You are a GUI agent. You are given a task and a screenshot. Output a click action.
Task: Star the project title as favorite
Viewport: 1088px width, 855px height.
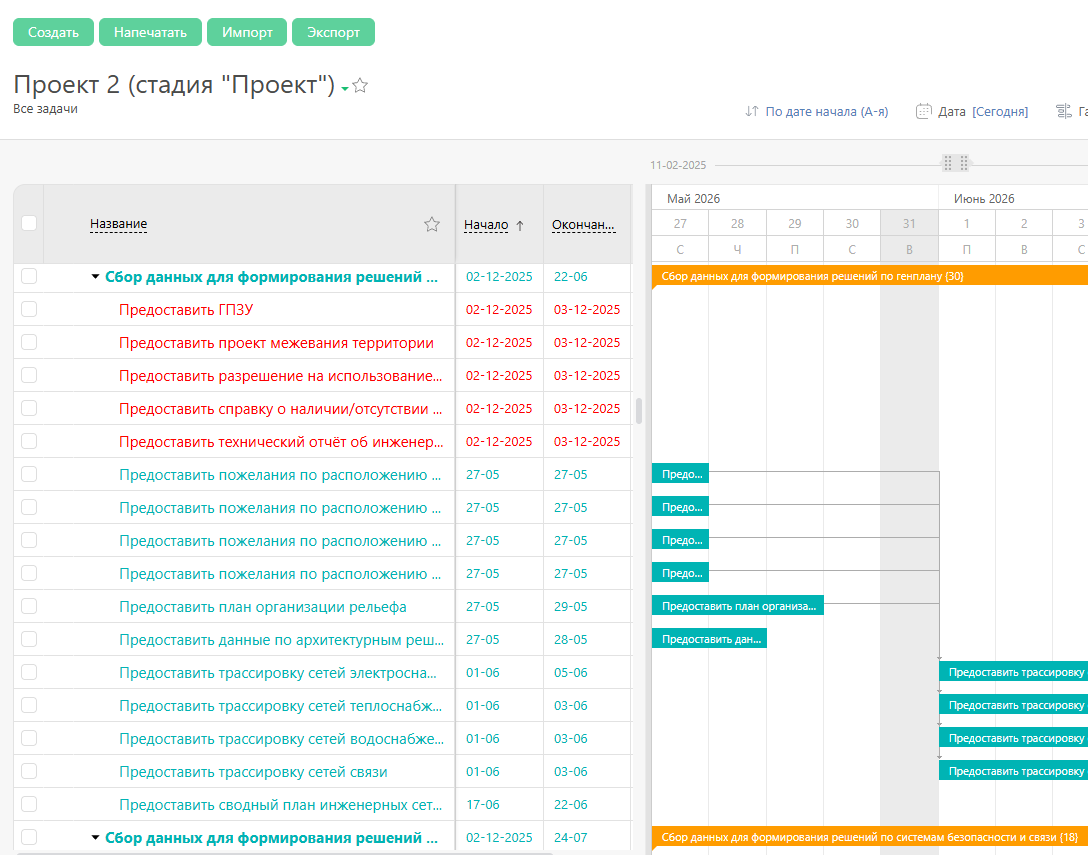[360, 86]
